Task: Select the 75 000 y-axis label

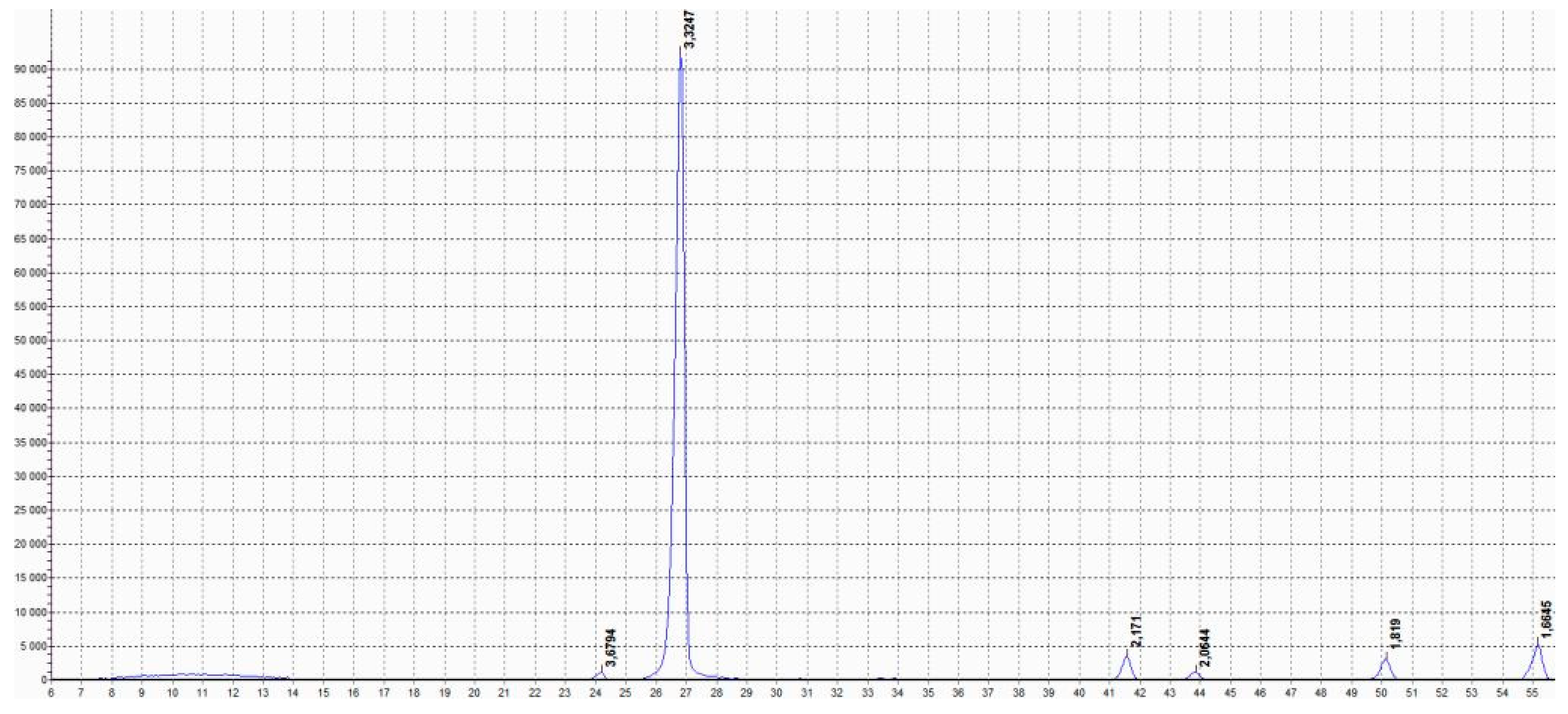Action: tap(30, 171)
